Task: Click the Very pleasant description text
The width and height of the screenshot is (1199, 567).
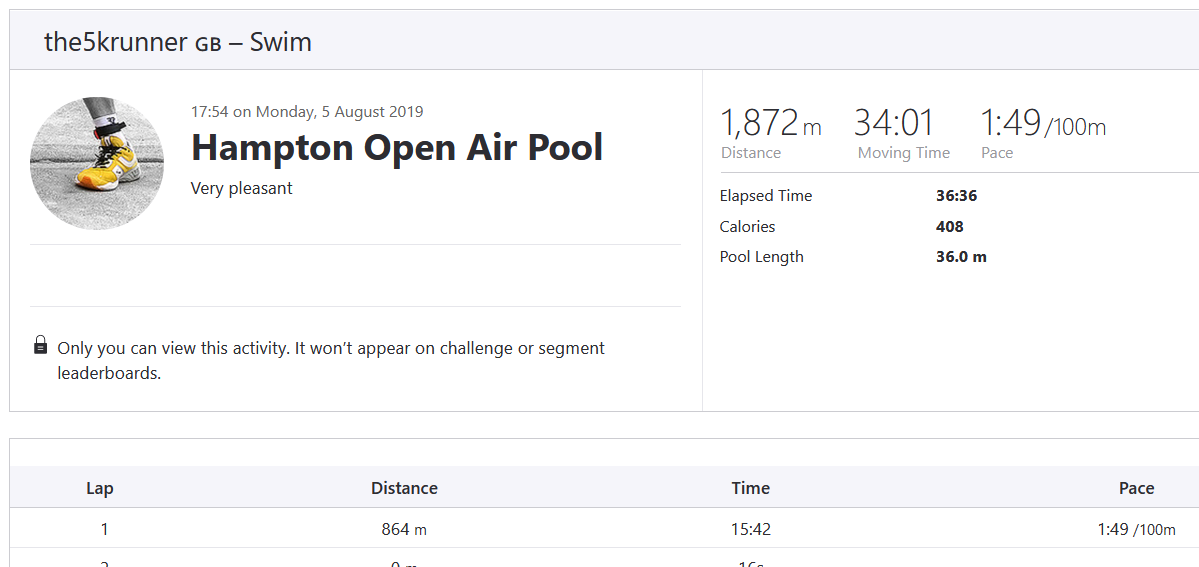Action: [x=241, y=188]
